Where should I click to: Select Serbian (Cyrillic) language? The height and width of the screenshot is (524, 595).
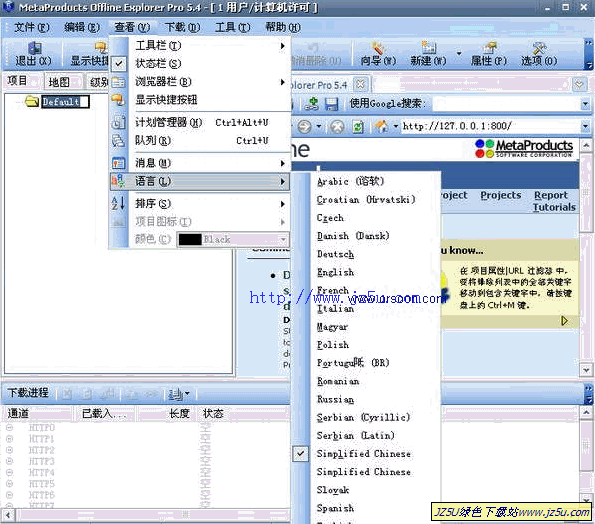[364, 417]
